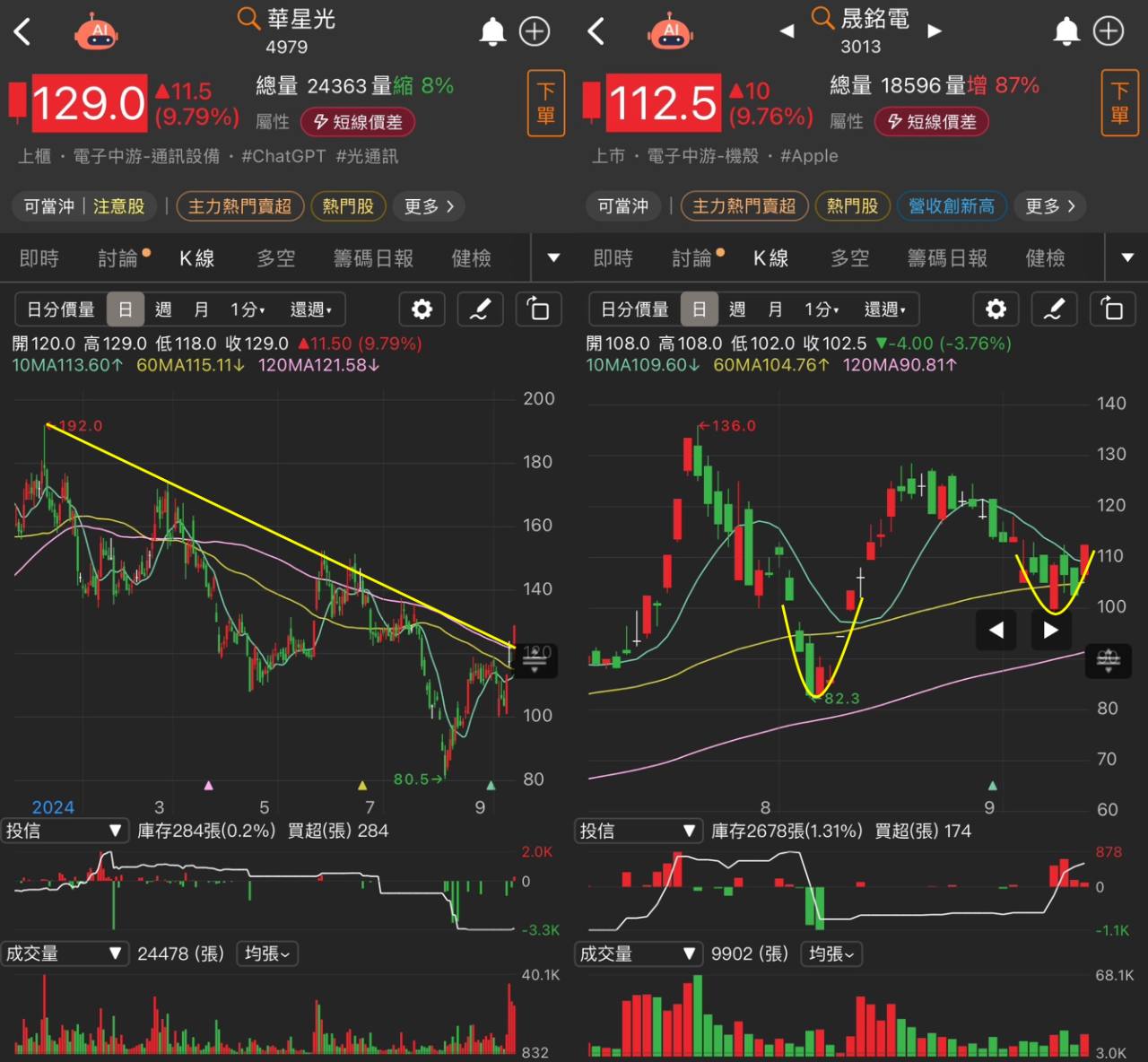This screenshot has height=1062, width=1148.
Task: Tap the price-line adjust handle on 華星光 chart
Action: (x=535, y=661)
